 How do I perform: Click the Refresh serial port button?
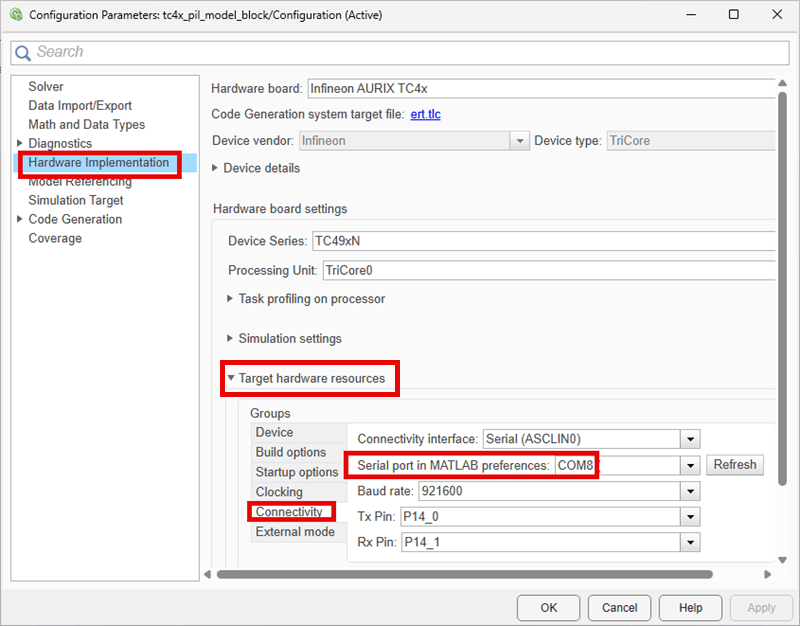735,465
